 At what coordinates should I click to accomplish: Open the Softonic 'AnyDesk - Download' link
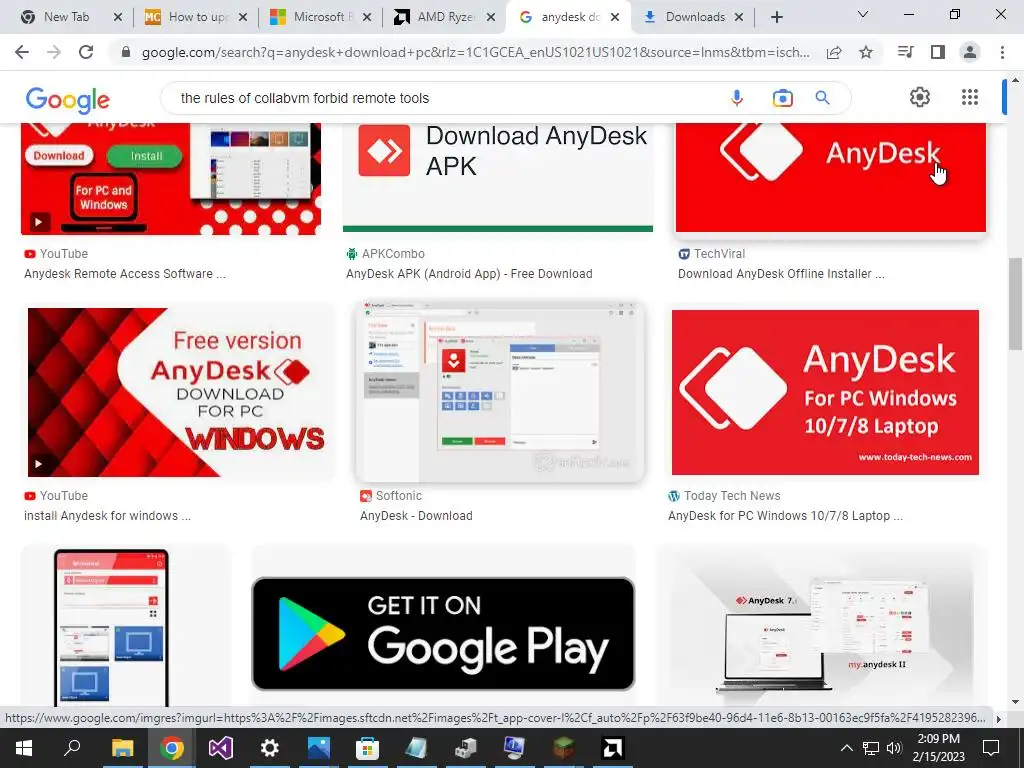click(x=416, y=515)
